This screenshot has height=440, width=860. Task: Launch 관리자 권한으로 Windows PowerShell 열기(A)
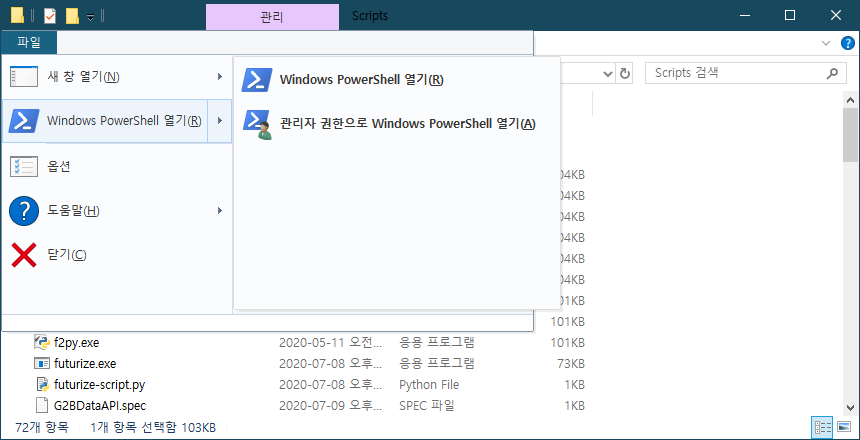[x=397, y=125]
